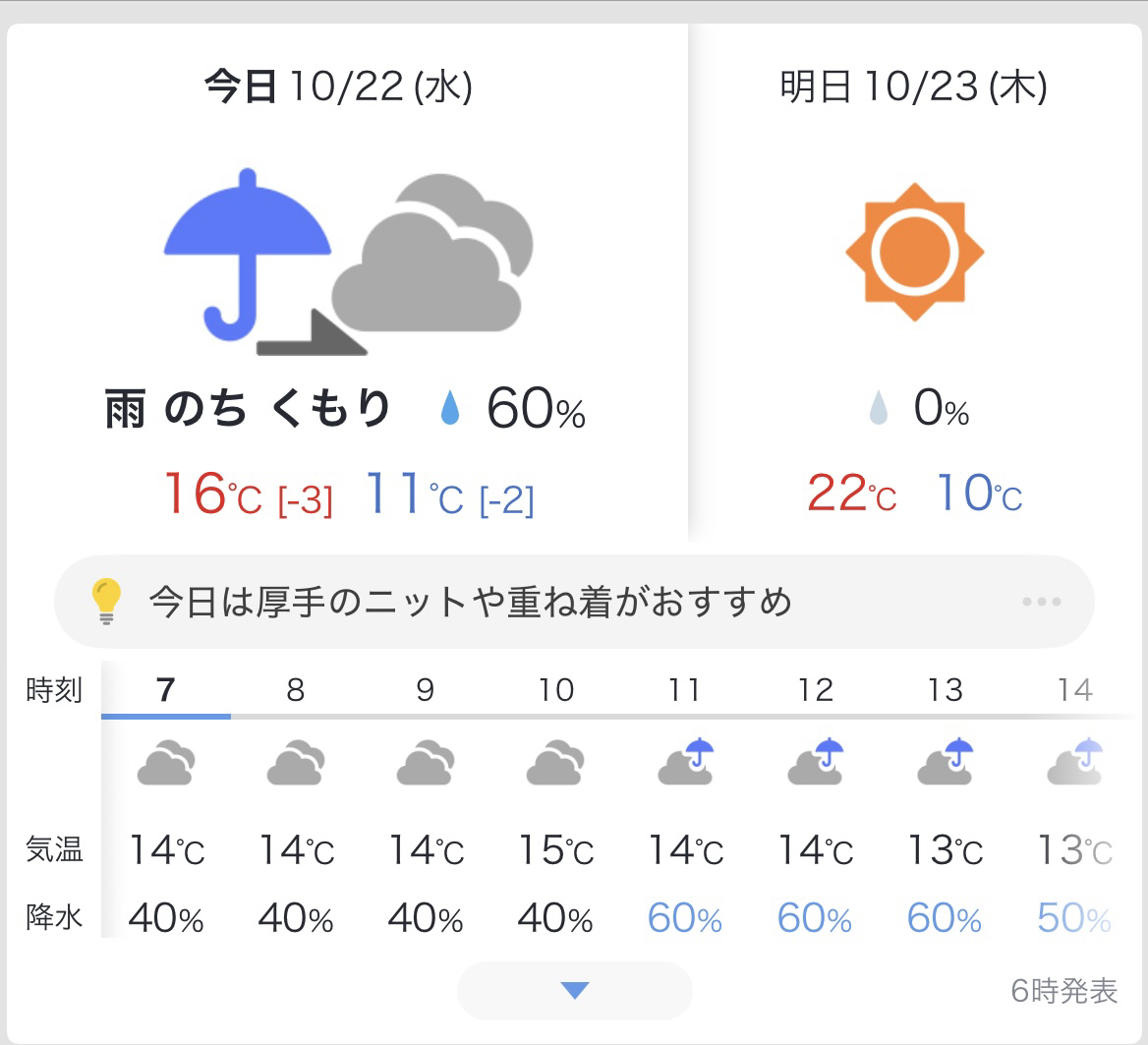1148x1045 pixels.
Task: Open the three-dot menu on the clothing tip
Action: 1041,602
